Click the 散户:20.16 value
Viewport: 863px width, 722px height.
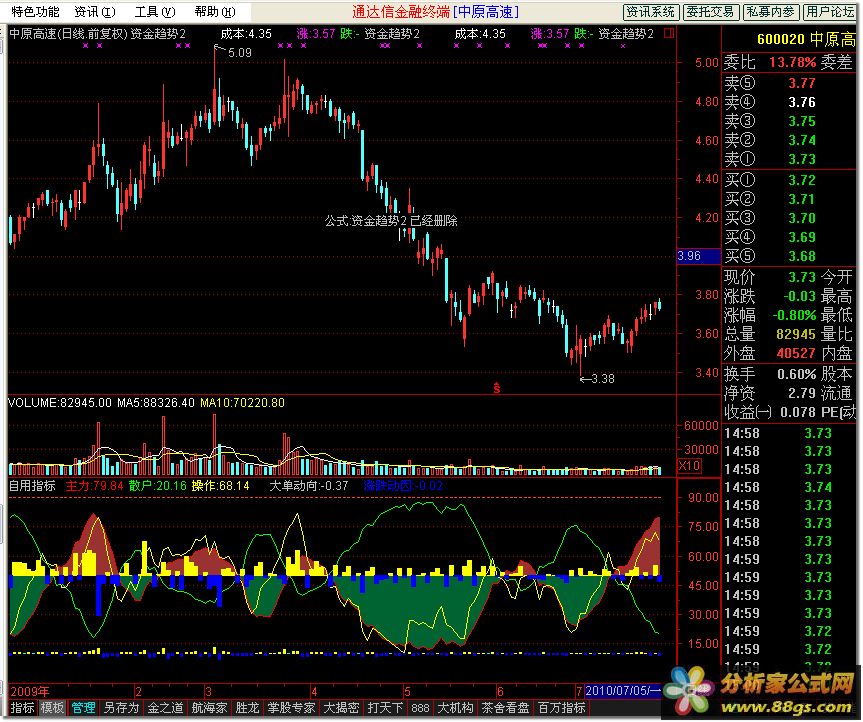(158, 486)
